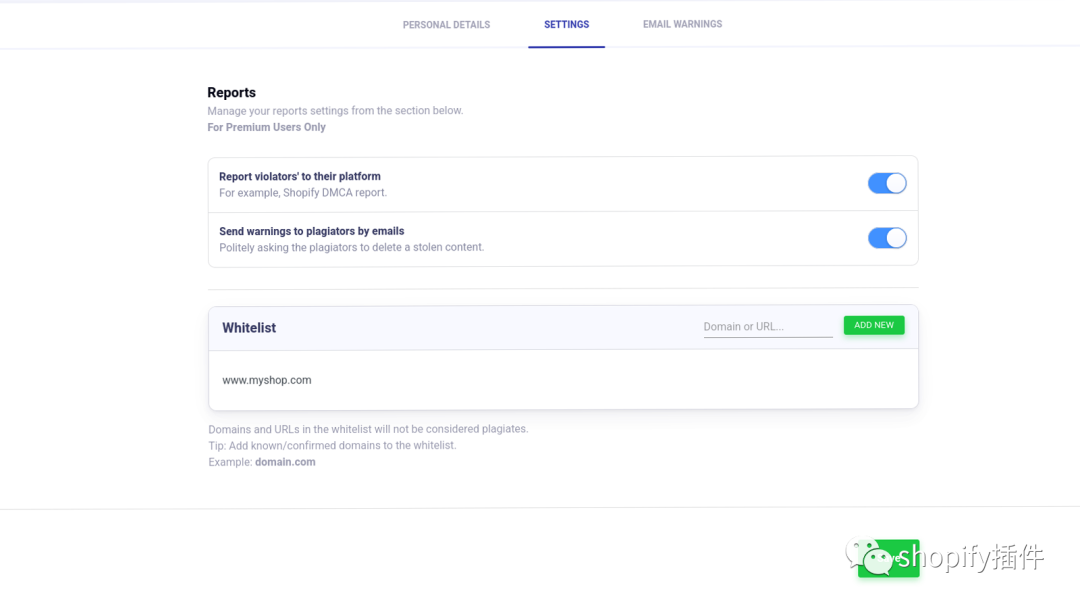Switch to the Email Warnings tab
The height and width of the screenshot is (608, 1080).
pyautogui.click(x=683, y=24)
